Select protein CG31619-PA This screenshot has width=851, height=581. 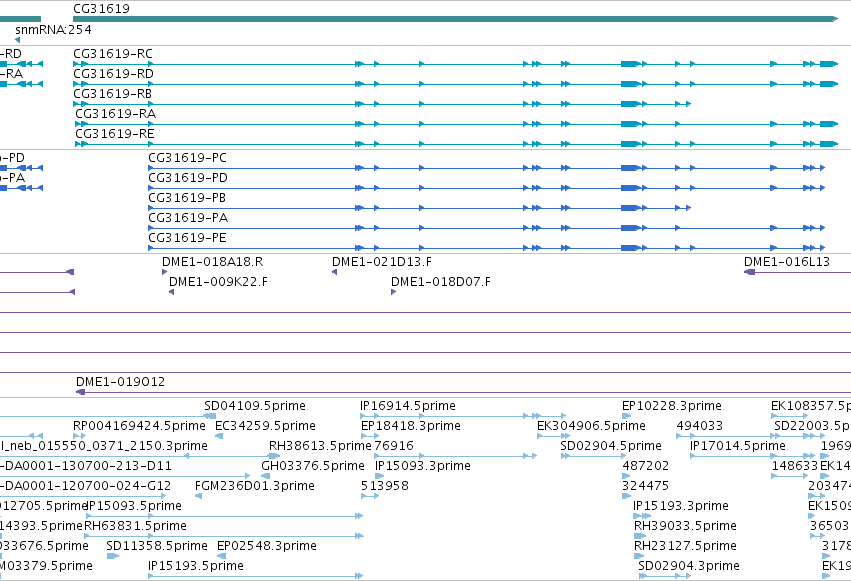188,218
